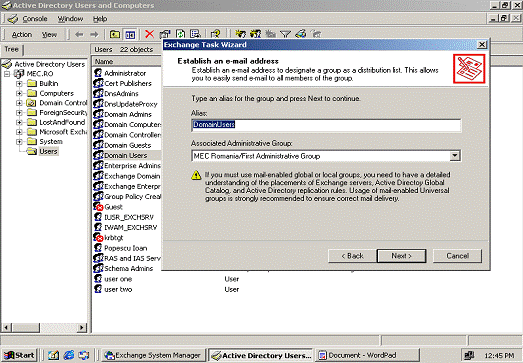Screen dimensions: 523x363
Task: Open Associated Administrative Group dropdown
Action: [454, 156]
